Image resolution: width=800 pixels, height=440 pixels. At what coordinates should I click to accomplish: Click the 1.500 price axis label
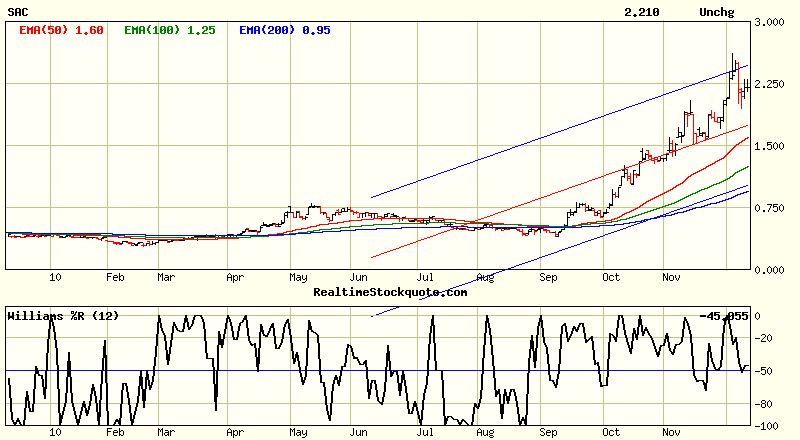pyautogui.click(x=774, y=146)
